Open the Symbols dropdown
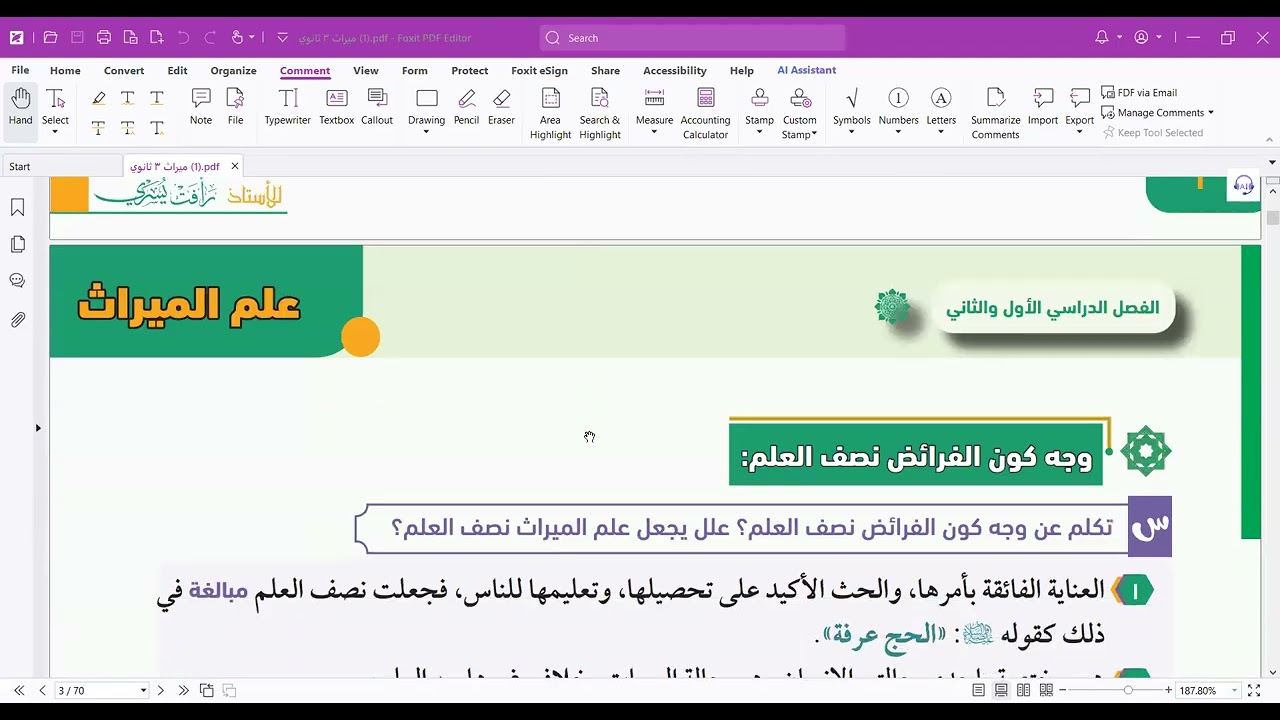The image size is (1280, 720). click(x=852, y=132)
